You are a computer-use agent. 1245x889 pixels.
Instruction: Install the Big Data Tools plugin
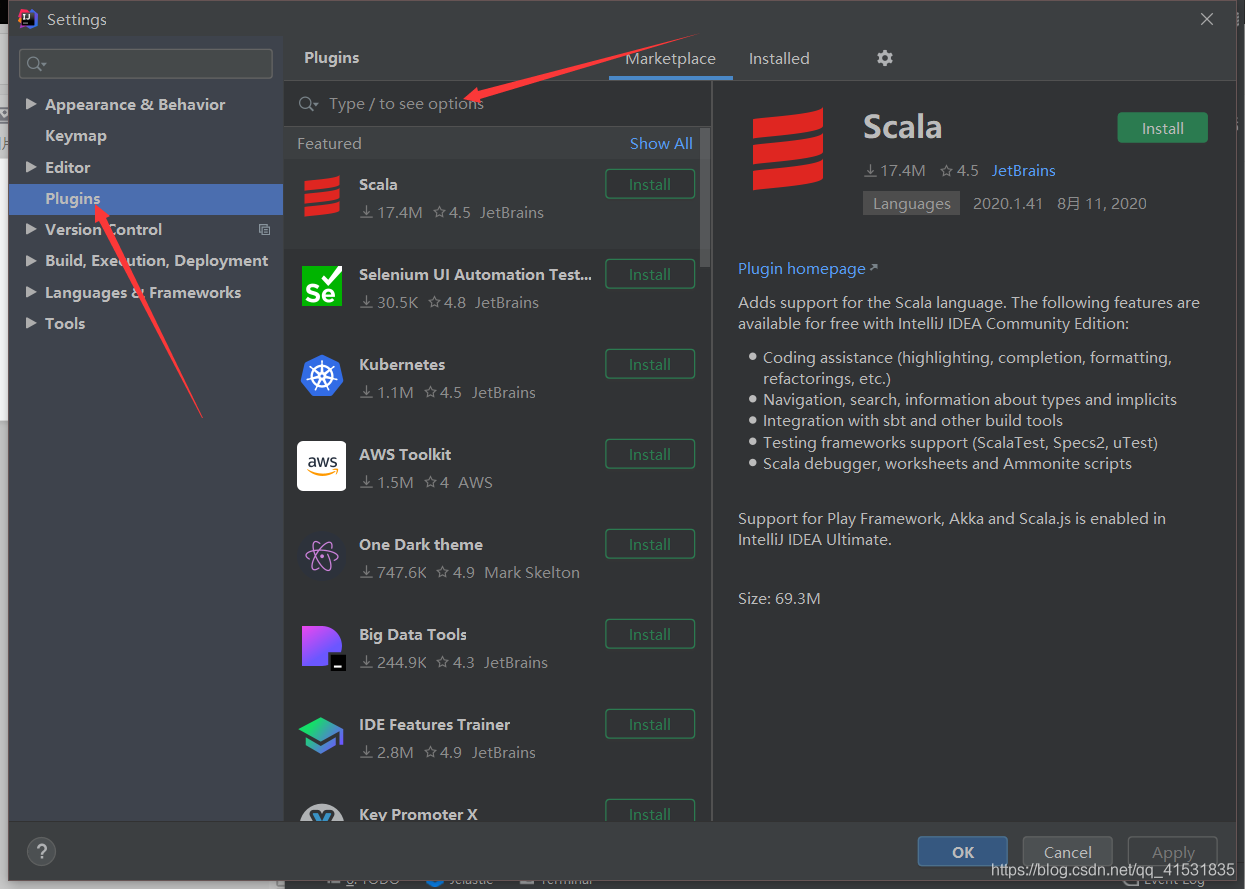coord(650,635)
